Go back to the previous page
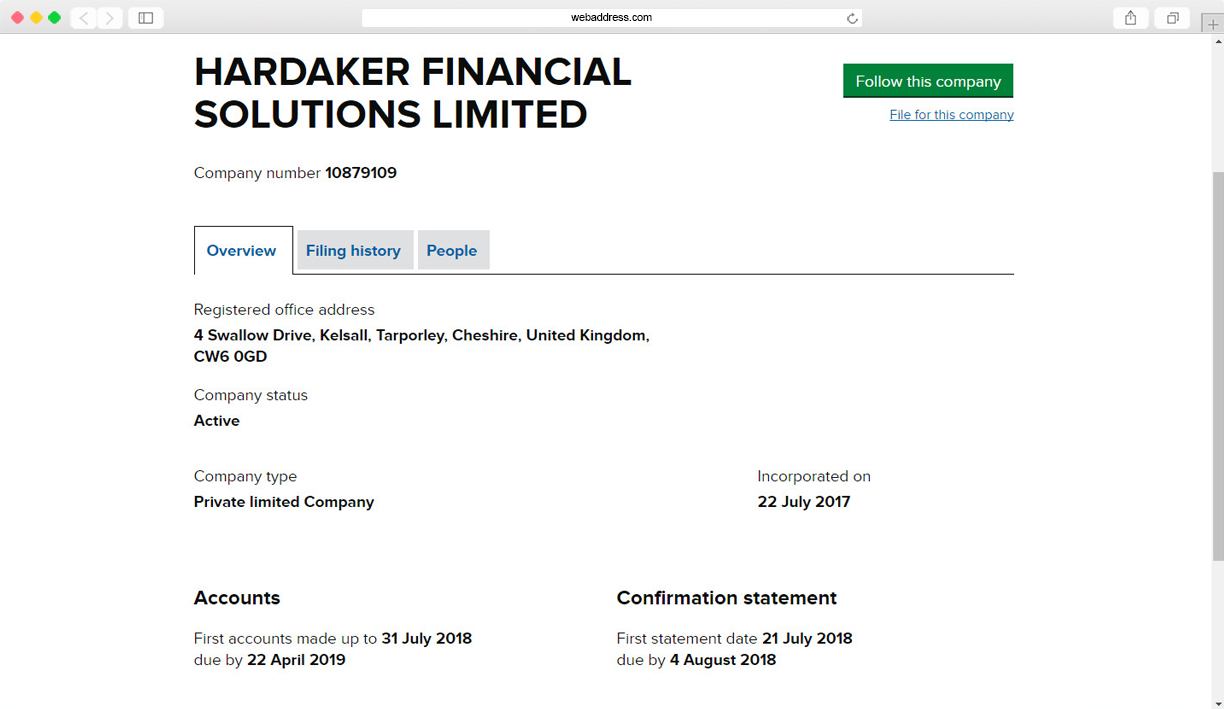This screenshot has height=709, width=1224. point(84,18)
